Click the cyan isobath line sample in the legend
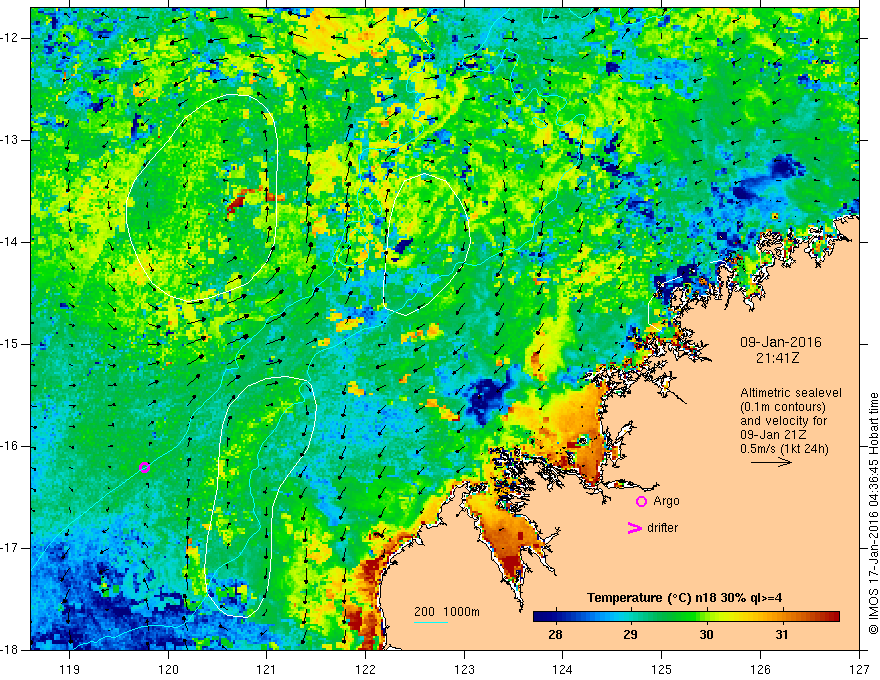Screen dimensions: 880x680 pyautogui.click(x=431, y=623)
